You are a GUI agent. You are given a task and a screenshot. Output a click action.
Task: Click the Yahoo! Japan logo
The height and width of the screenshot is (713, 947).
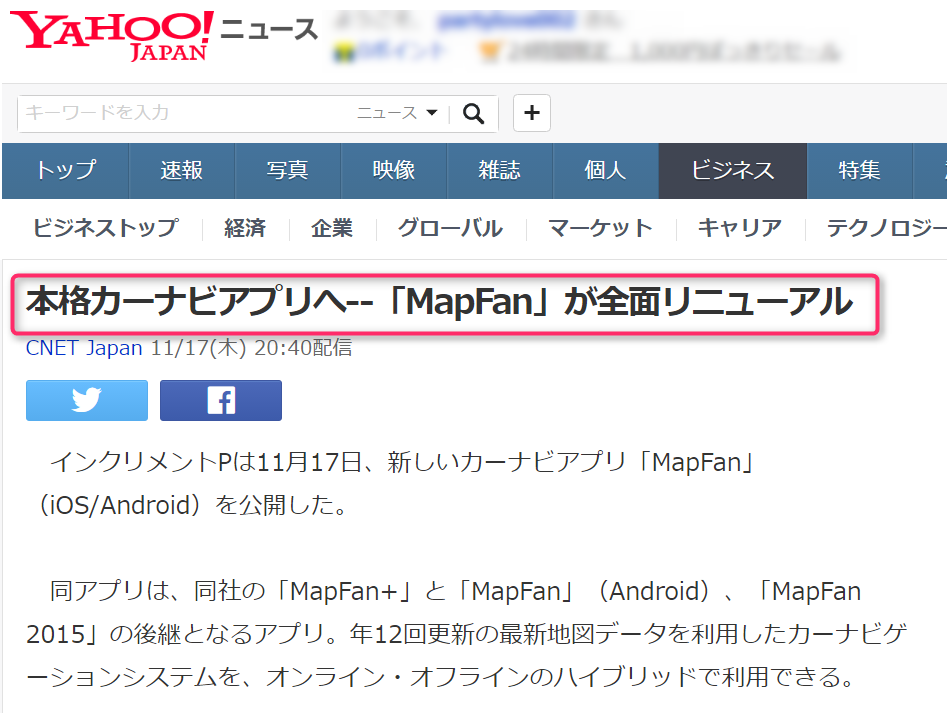[x=112, y=35]
